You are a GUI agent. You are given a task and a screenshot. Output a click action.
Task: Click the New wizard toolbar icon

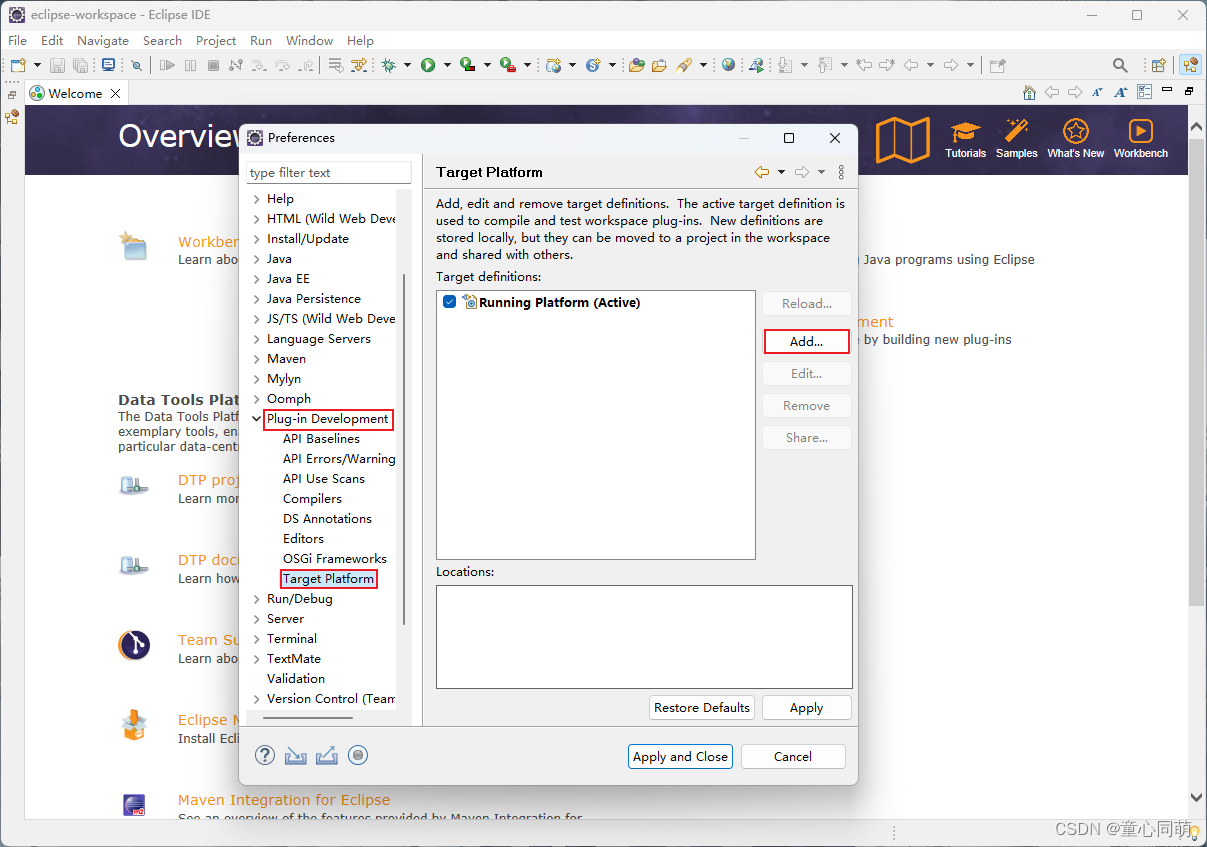17,66
